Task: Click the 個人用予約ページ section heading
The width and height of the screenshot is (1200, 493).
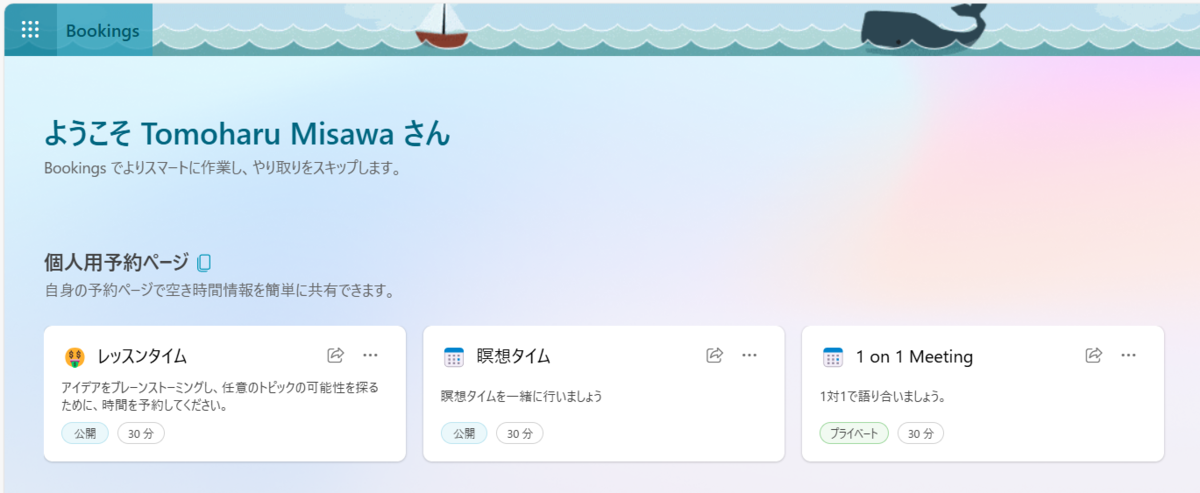Action: click(116, 263)
